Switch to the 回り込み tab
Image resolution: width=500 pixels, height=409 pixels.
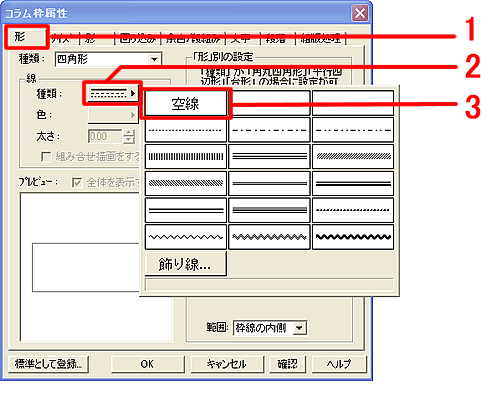137,39
